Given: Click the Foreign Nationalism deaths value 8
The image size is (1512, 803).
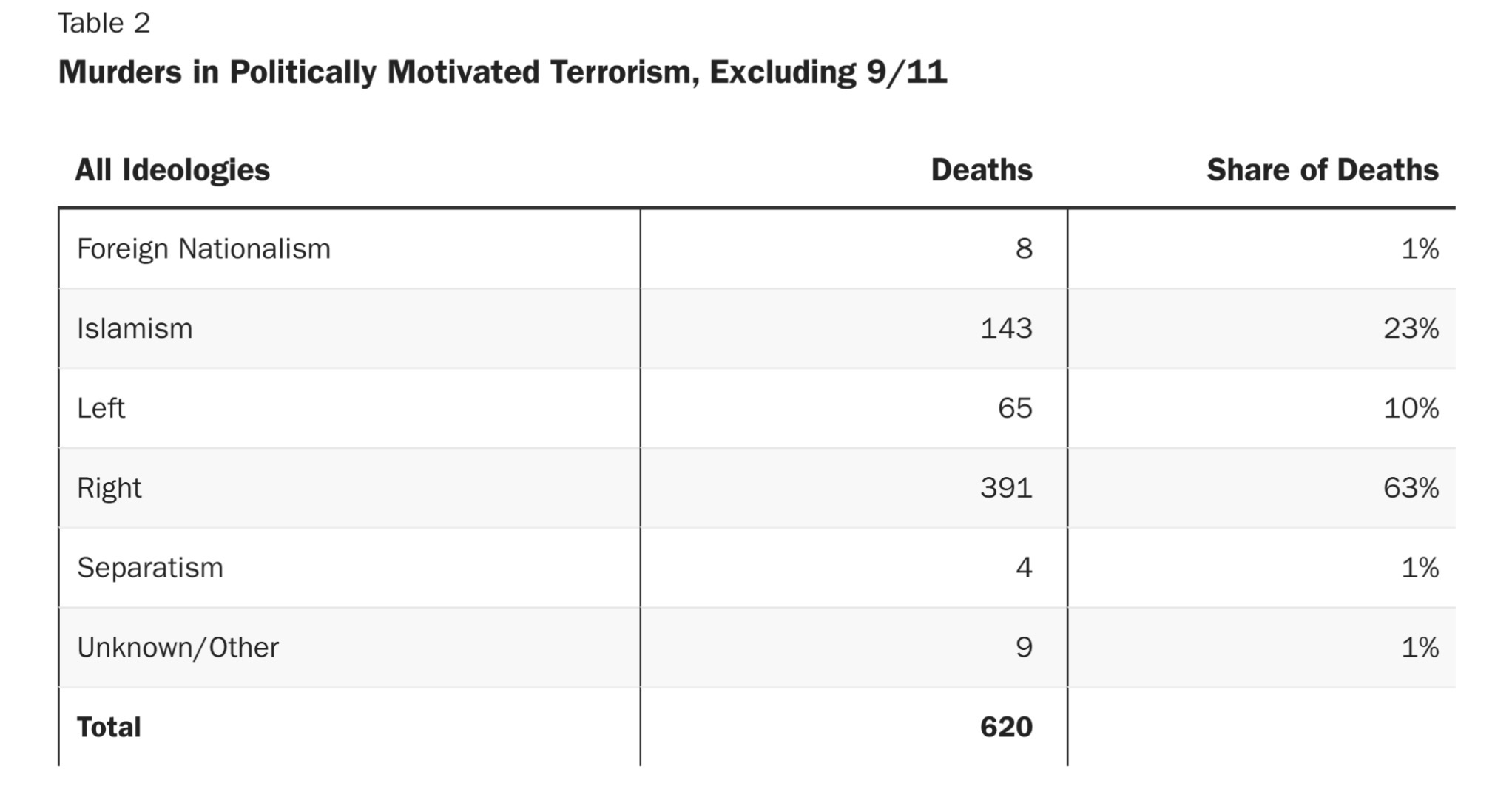Looking at the screenshot, I should pyautogui.click(x=1024, y=249).
